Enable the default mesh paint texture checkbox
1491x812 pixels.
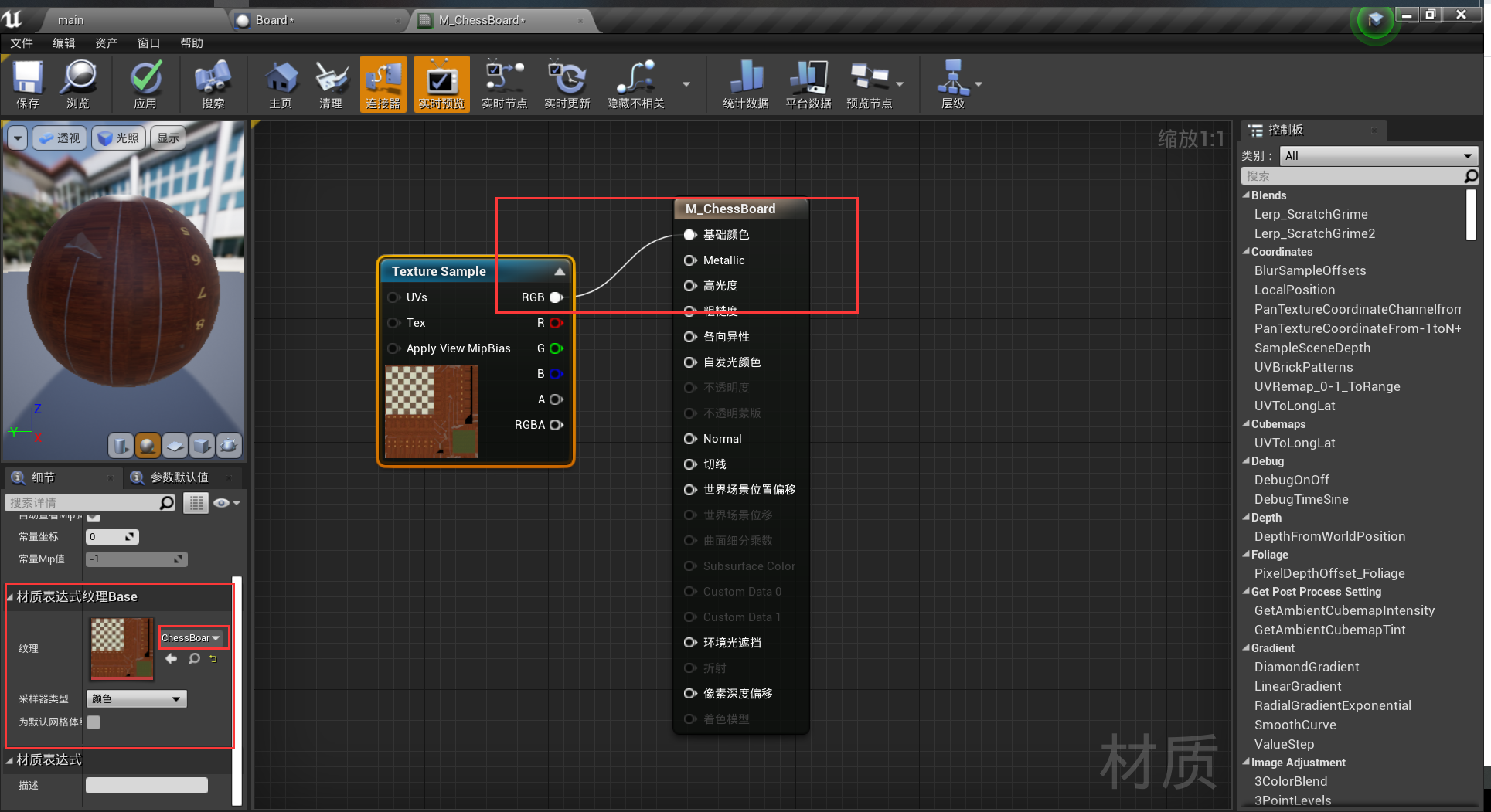tap(94, 722)
